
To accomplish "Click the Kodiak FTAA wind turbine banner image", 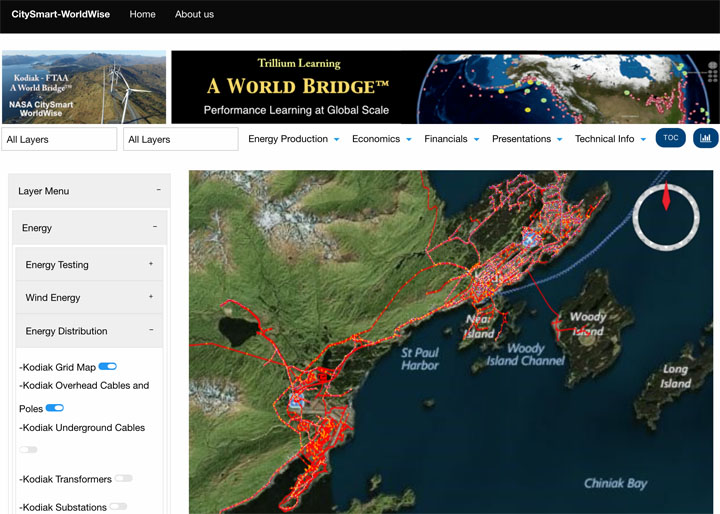I will pos(84,87).
